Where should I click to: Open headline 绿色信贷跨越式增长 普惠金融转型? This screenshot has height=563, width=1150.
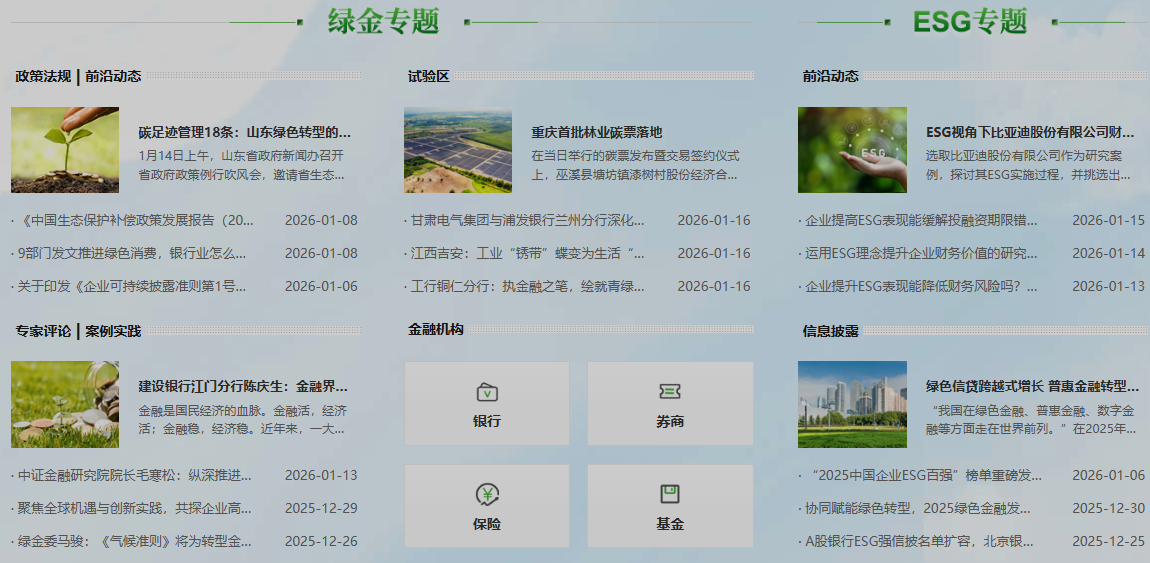click(x=1032, y=386)
